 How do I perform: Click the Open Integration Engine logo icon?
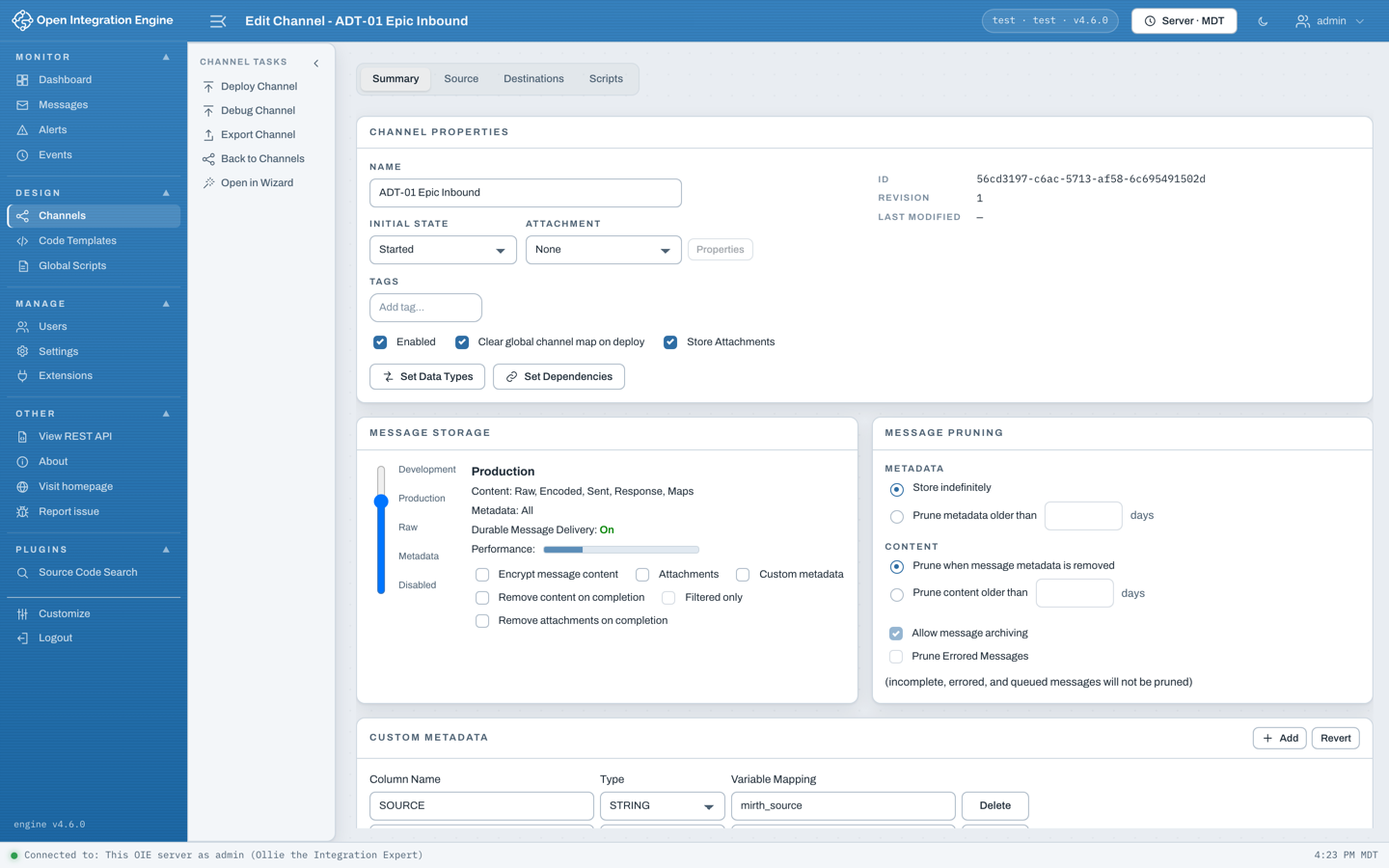21,20
